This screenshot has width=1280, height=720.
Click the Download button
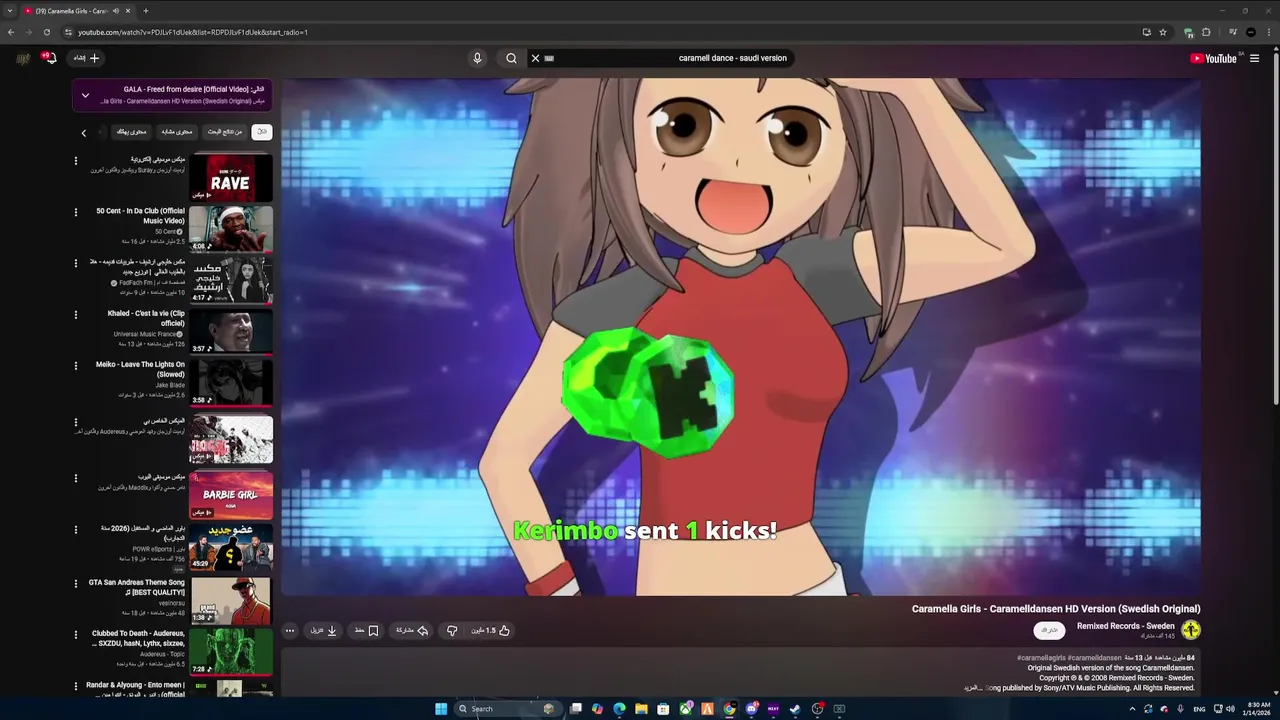pyautogui.click(x=323, y=631)
